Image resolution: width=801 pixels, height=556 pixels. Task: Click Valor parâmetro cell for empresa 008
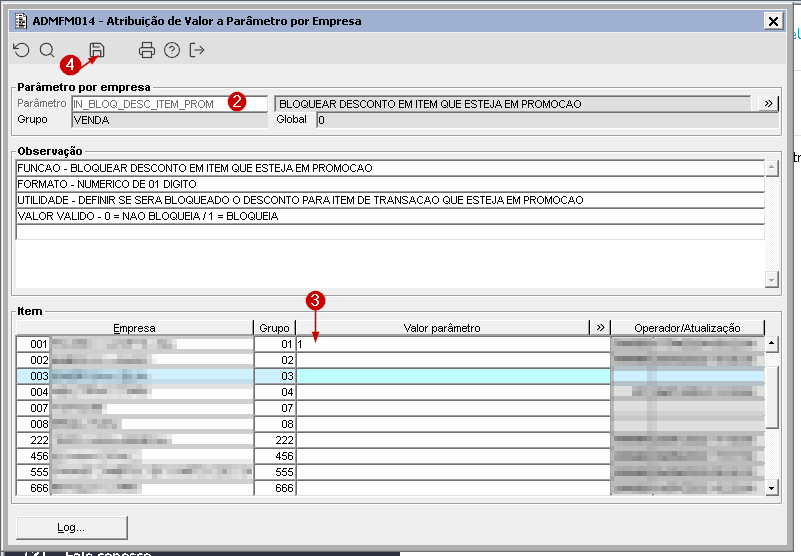[x=453, y=424]
